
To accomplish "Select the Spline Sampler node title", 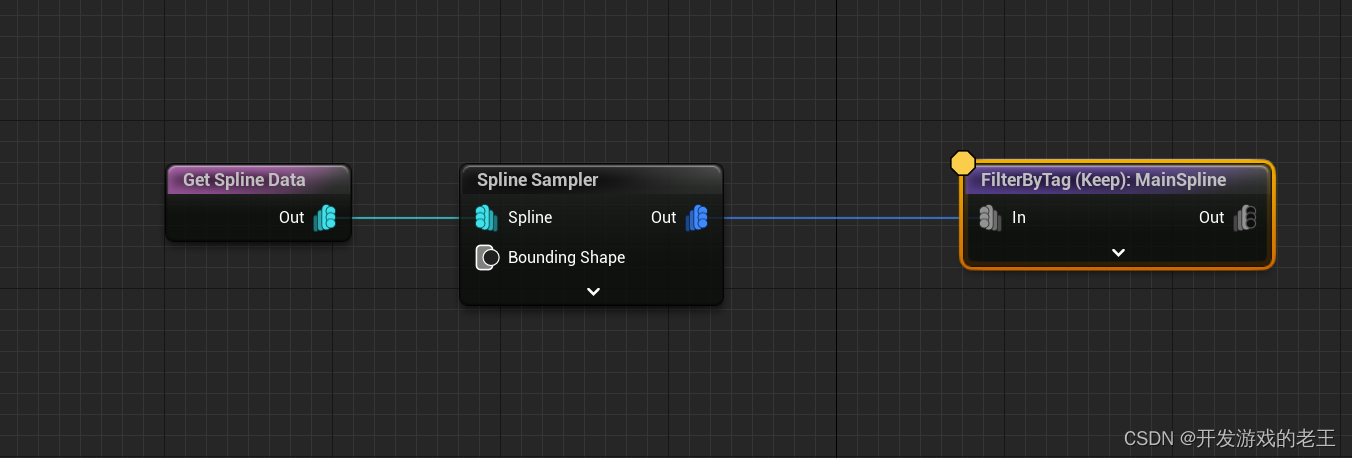I will tap(537, 180).
